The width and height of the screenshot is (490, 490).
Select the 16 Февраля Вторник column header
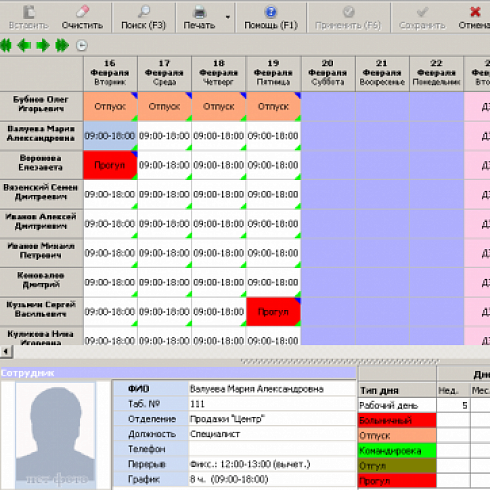click(x=110, y=73)
